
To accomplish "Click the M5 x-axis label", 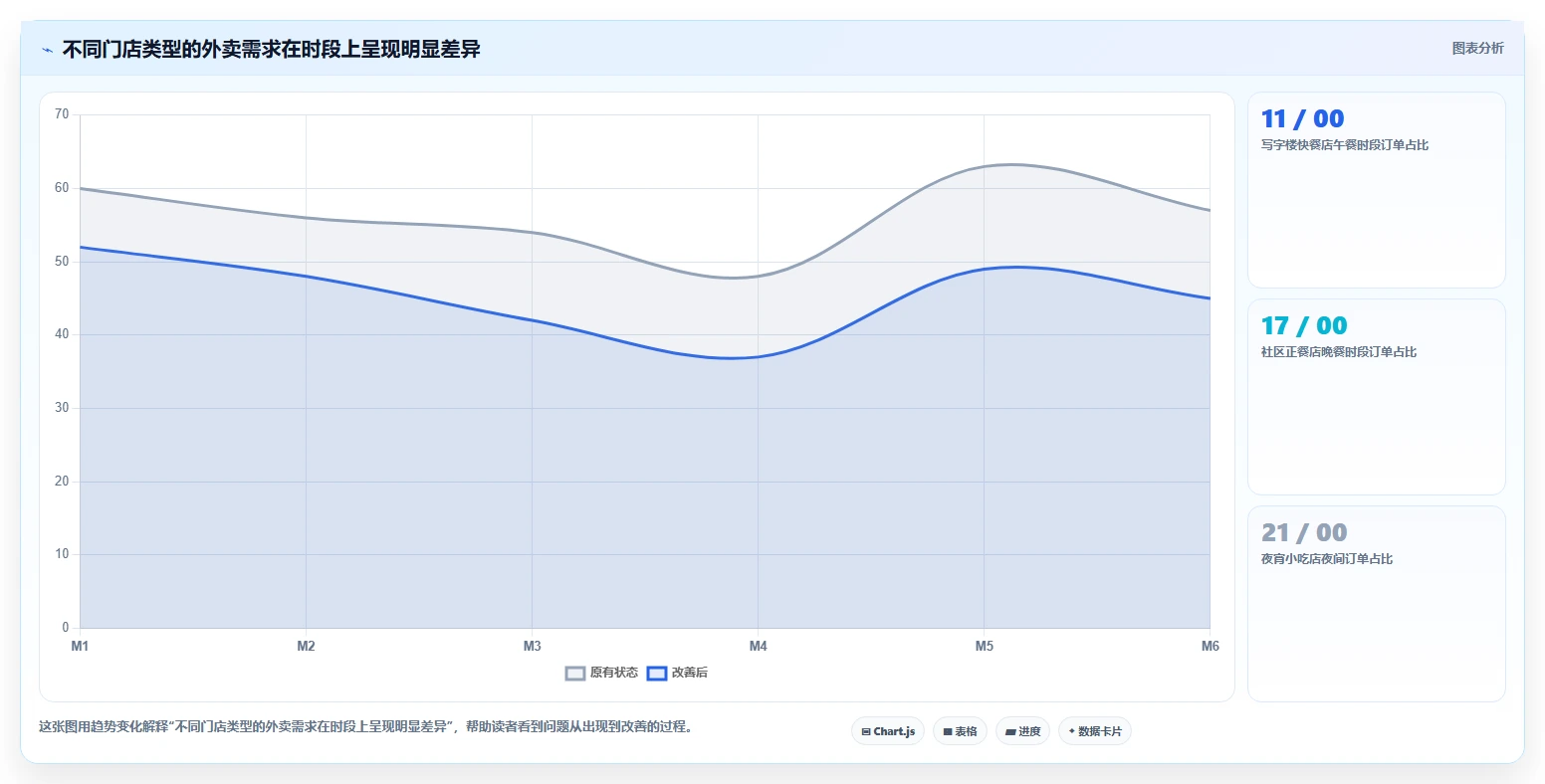I will pyautogui.click(x=984, y=647).
